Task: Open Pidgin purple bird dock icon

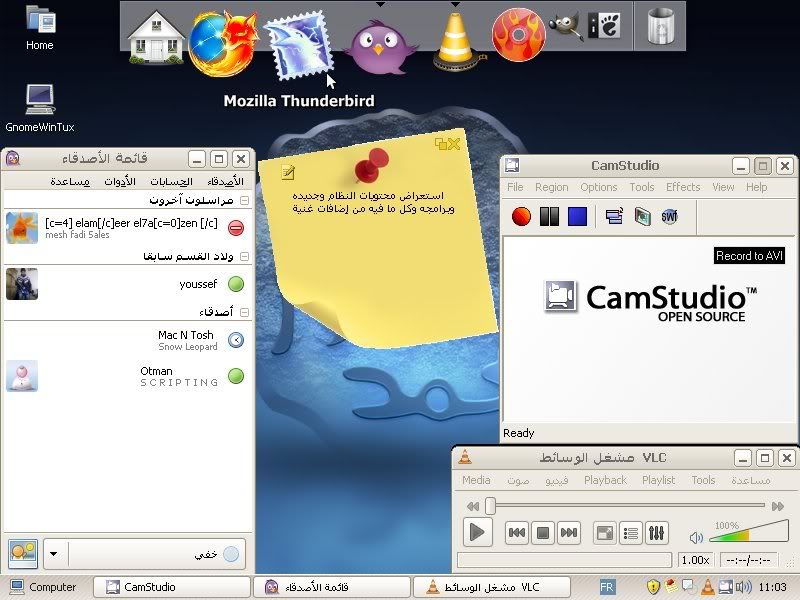Action: tap(380, 47)
